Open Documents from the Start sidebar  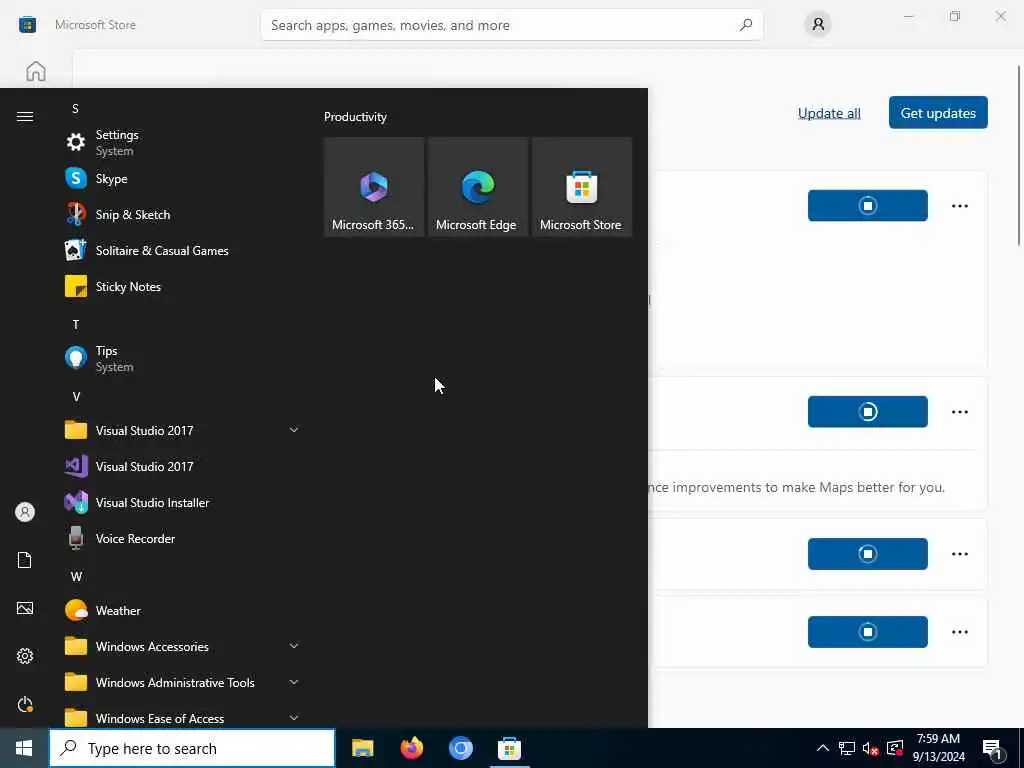[25, 560]
